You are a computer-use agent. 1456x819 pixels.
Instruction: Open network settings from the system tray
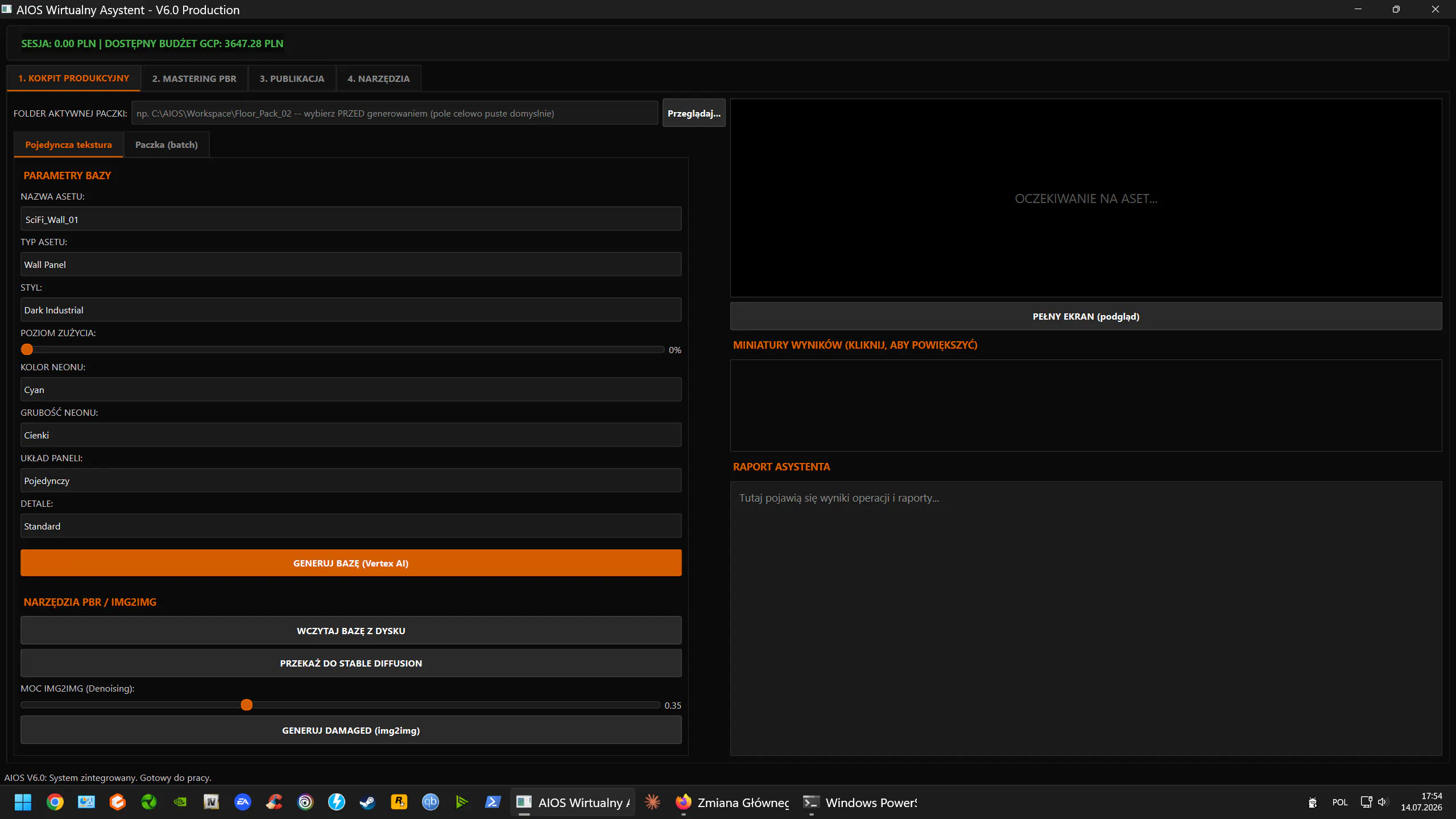pyautogui.click(x=1366, y=803)
